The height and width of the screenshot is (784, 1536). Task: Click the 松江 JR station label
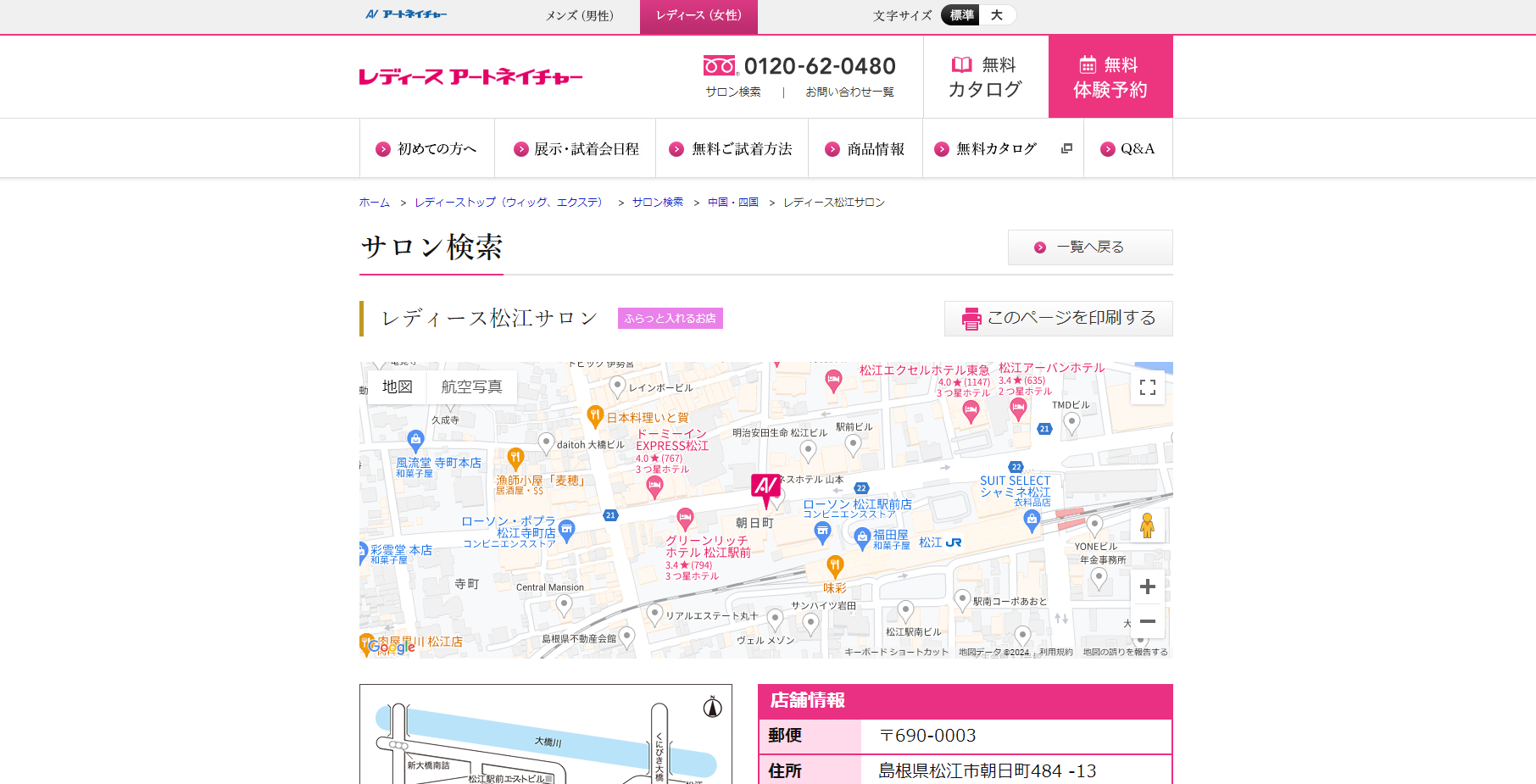coord(940,542)
